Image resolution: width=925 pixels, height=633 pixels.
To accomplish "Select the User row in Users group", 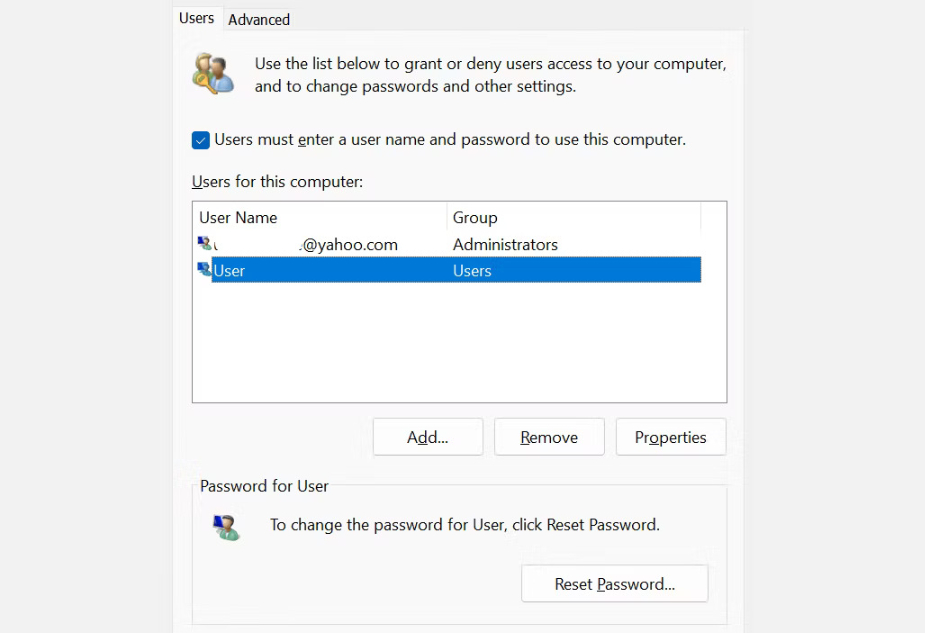I will [300, 269].
